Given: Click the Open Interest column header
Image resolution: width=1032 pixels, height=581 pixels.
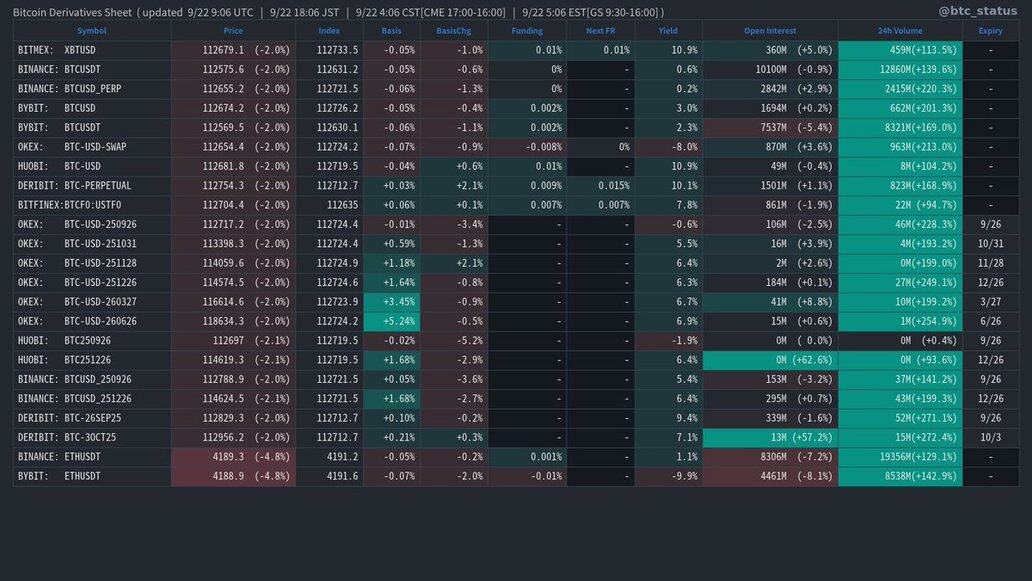Looking at the screenshot, I should coord(770,31).
